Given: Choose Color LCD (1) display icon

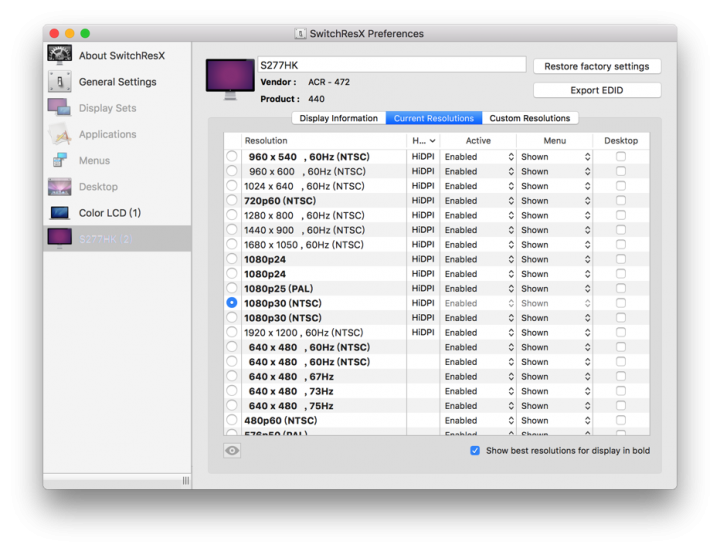Looking at the screenshot, I should point(60,213).
